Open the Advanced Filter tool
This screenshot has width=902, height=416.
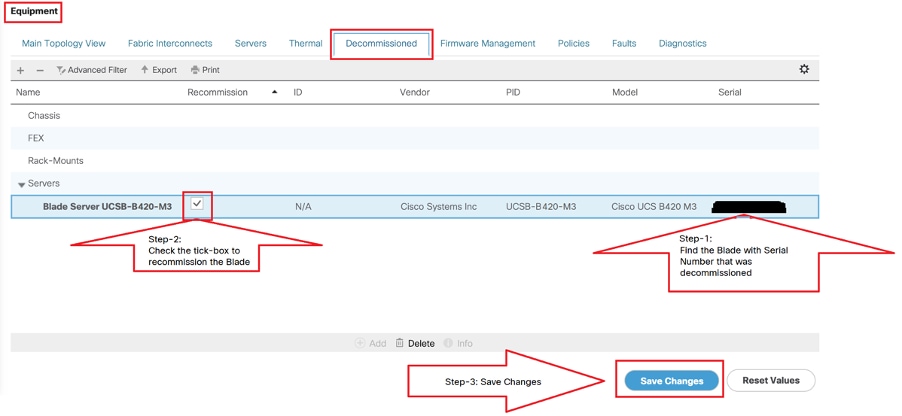(x=91, y=70)
